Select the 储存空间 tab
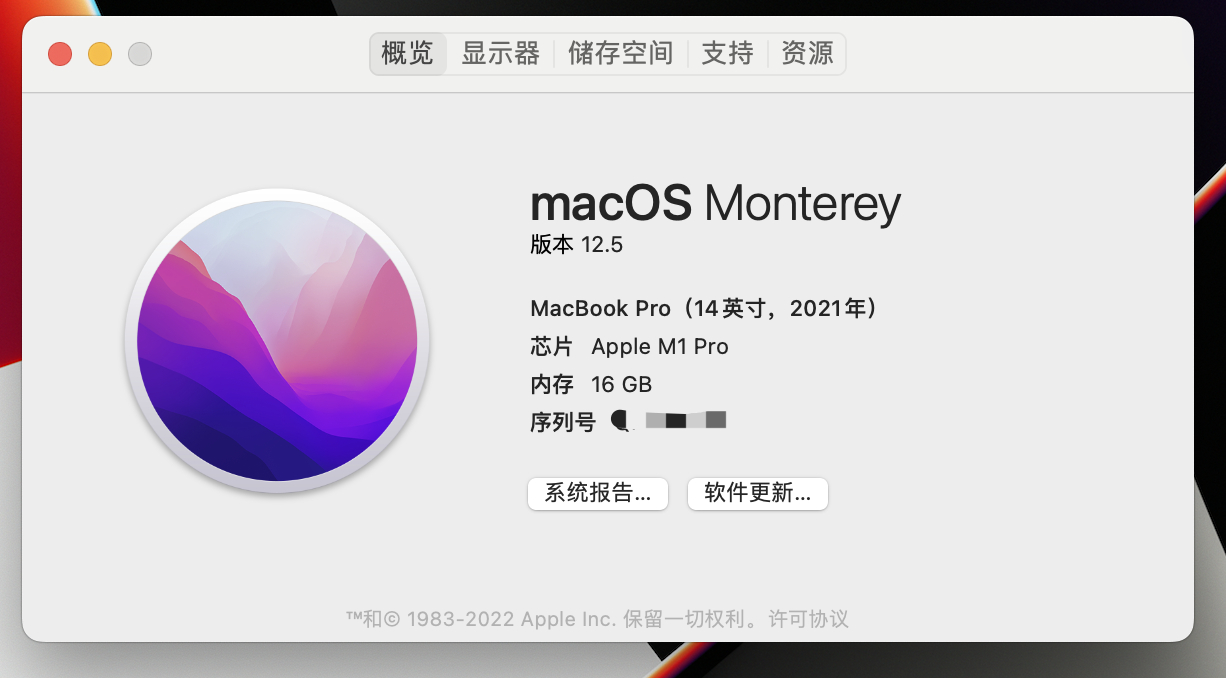 tap(620, 53)
